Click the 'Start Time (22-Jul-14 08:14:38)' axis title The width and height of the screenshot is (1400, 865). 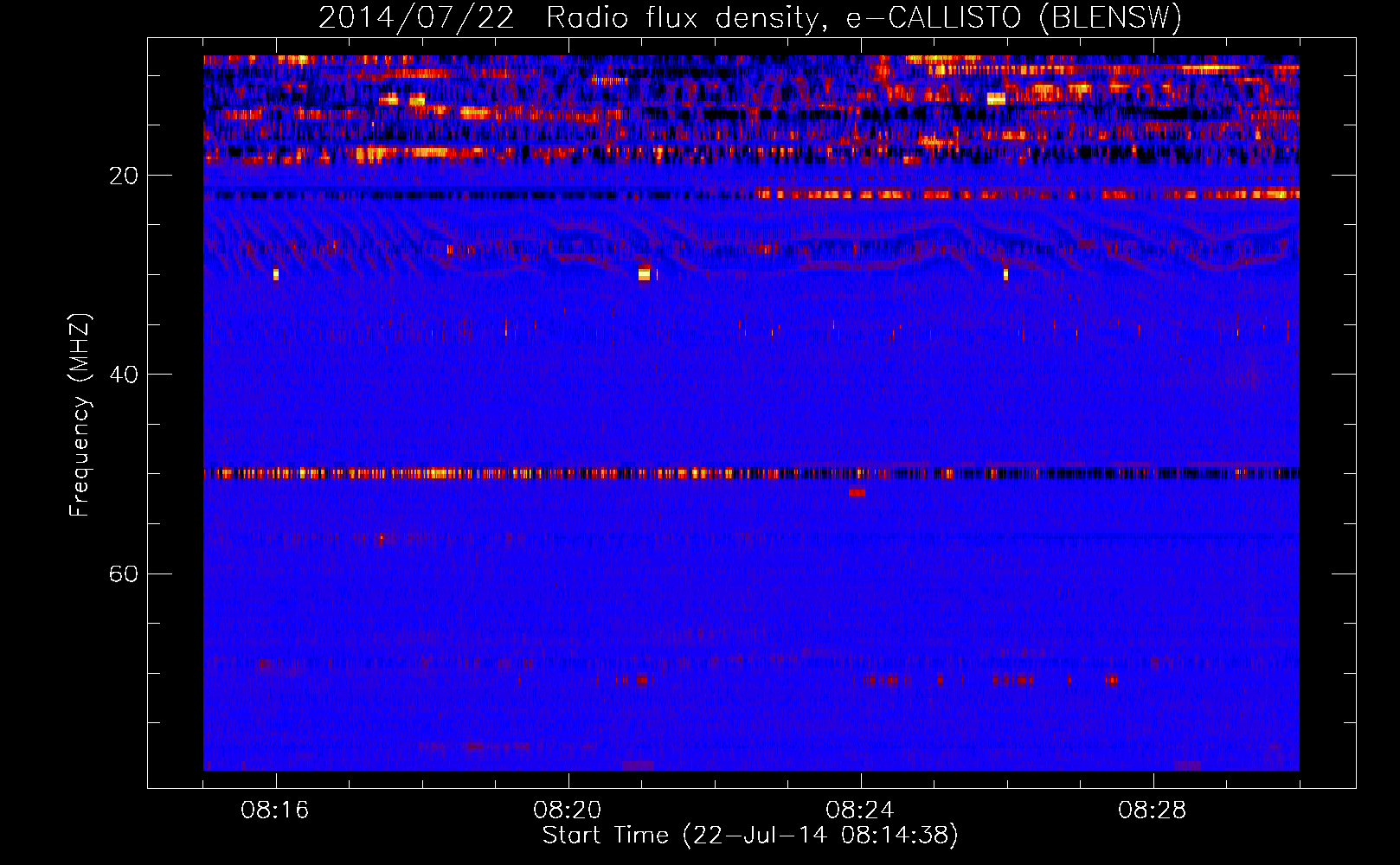click(750, 836)
